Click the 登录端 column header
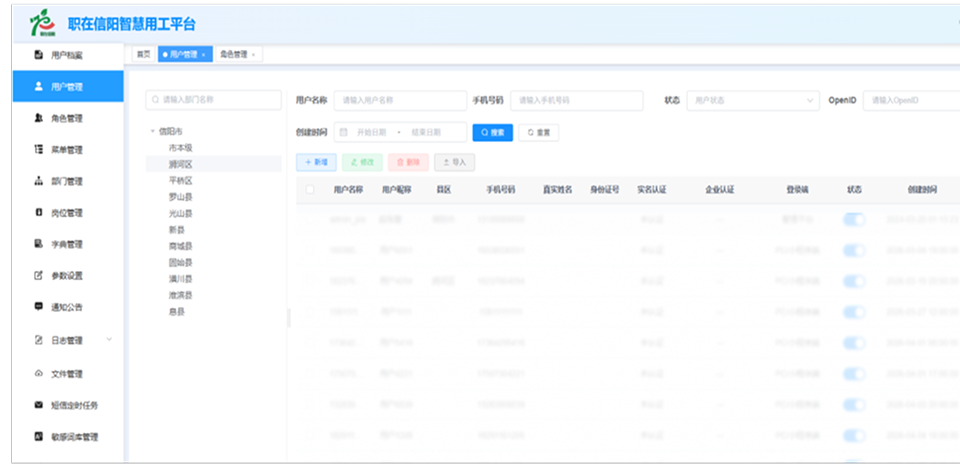Image resolution: width=960 pixels, height=464 pixels. 797,190
